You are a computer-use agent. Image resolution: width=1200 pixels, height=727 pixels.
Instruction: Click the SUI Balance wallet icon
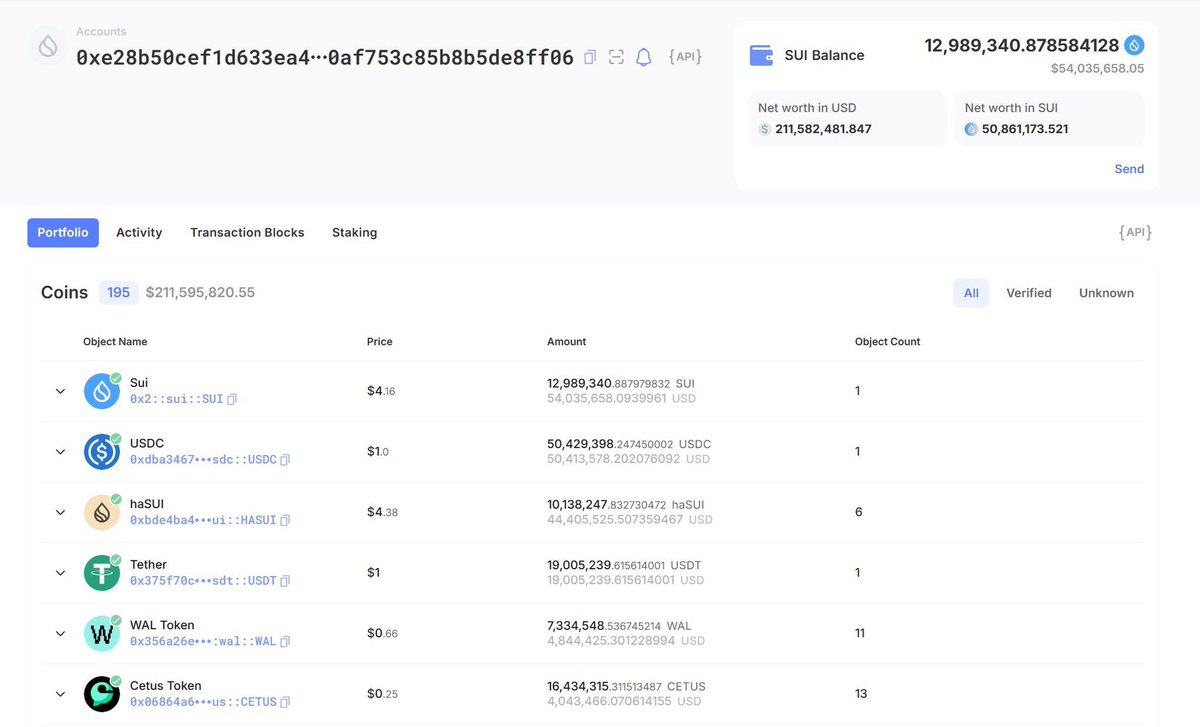(761, 55)
